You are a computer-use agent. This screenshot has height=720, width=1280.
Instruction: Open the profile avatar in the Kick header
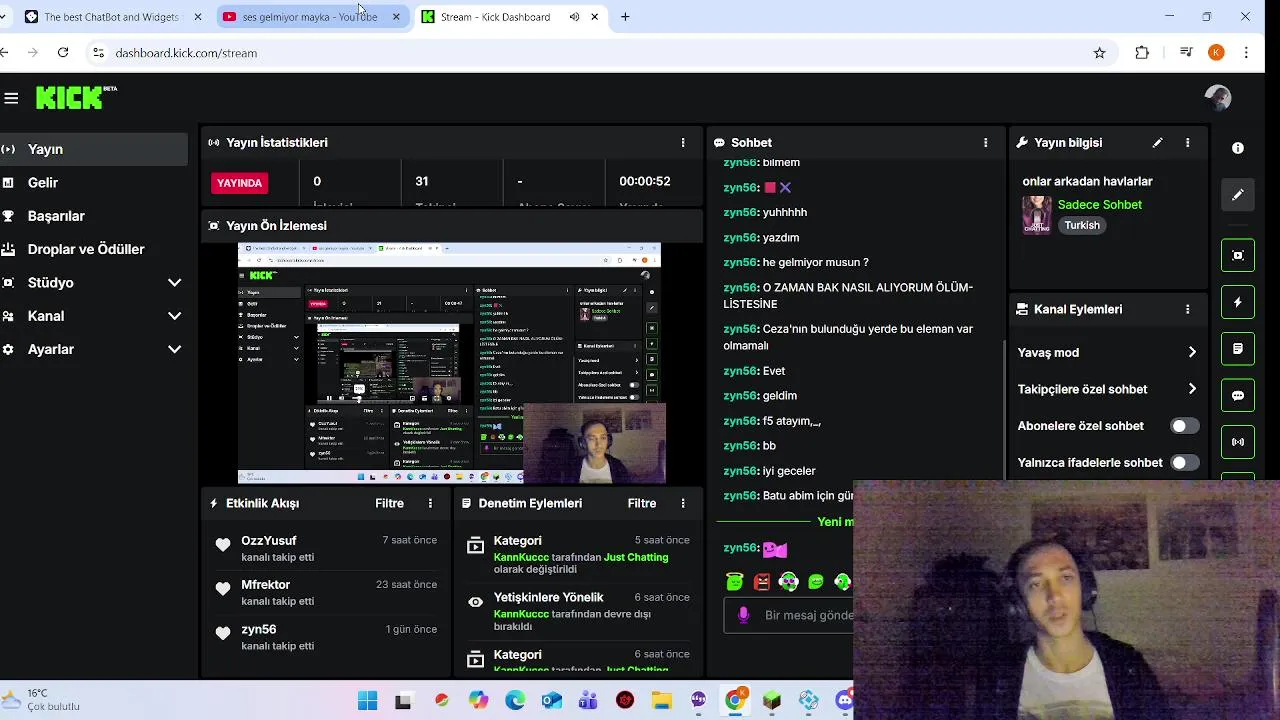pyautogui.click(x=1217, y=97)
